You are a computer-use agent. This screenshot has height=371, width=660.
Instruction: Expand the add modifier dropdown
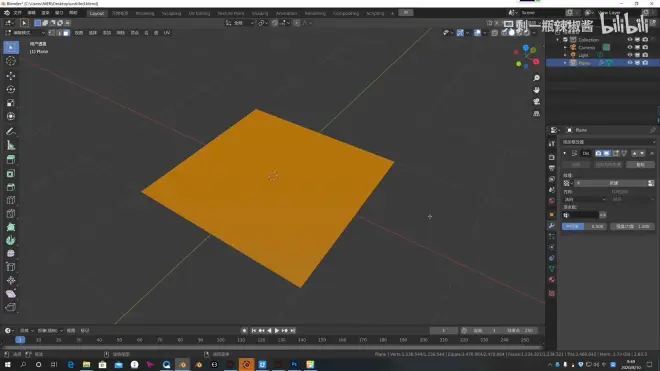(609, 142)
